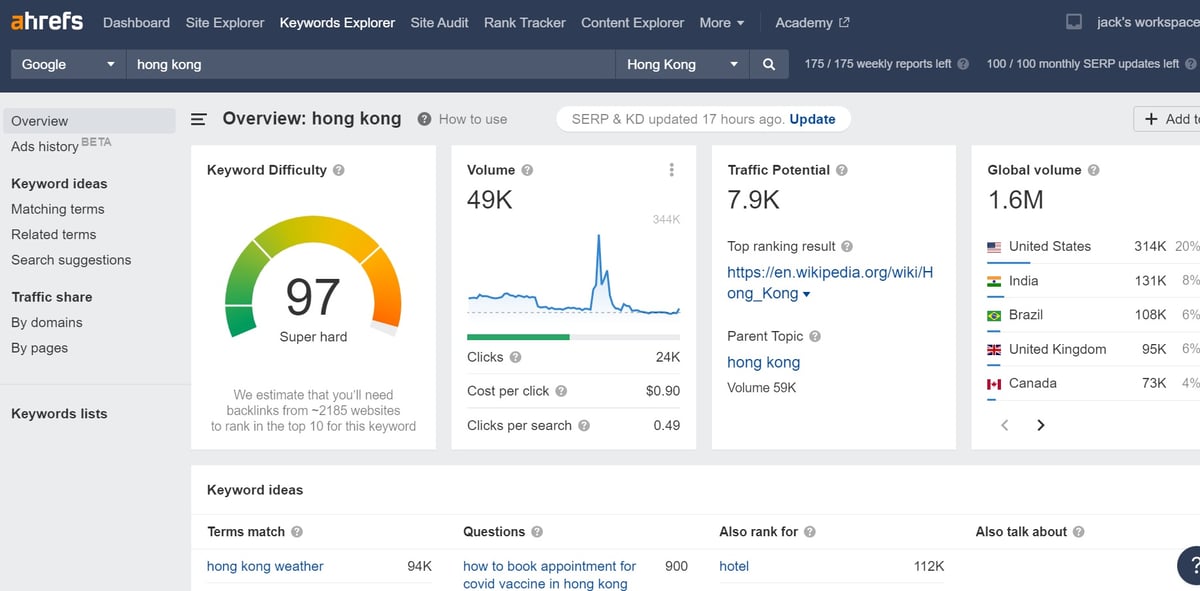Expand the More menu in navigation

click(722, 22)
